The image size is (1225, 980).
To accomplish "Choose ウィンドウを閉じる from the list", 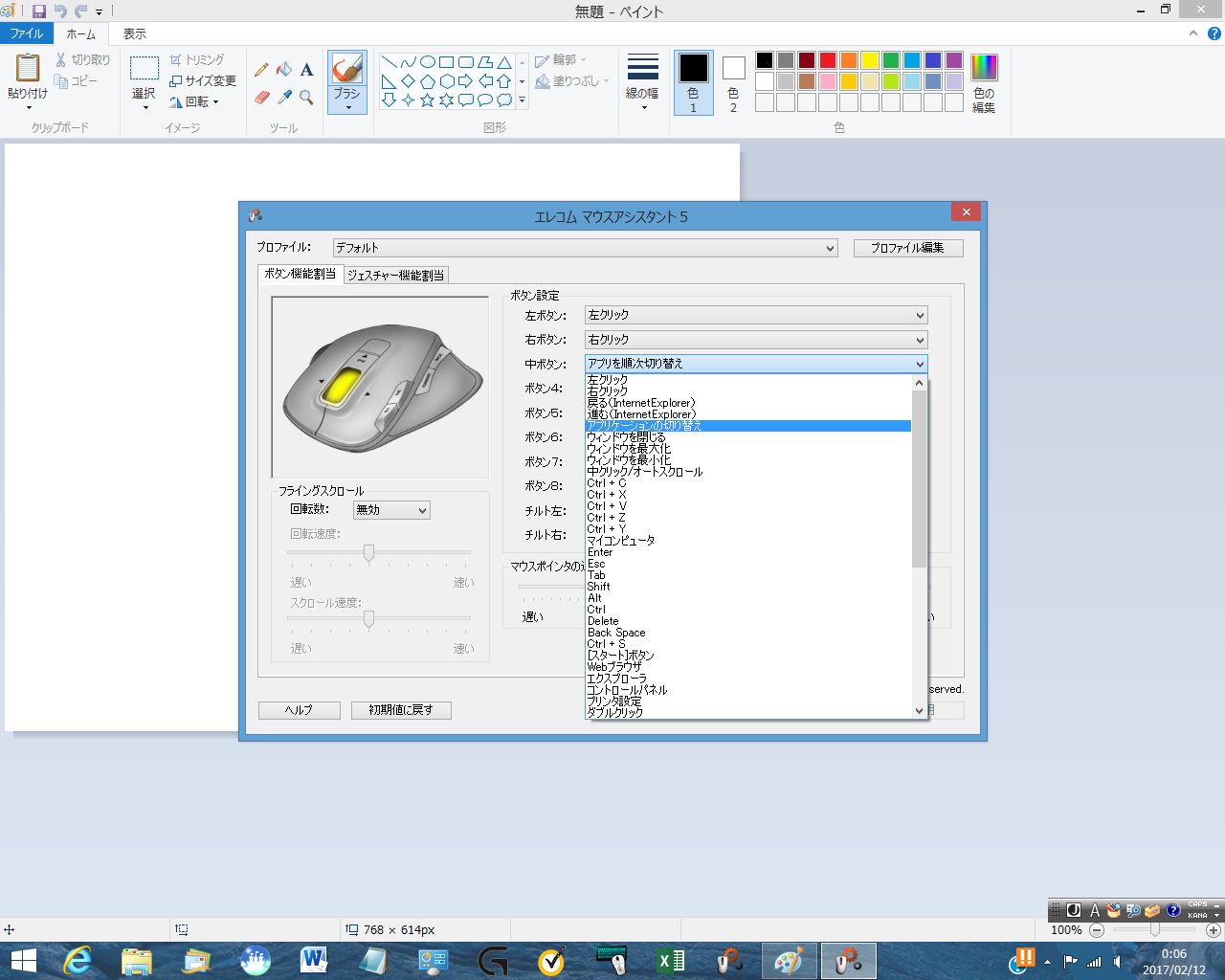I will [626, 437].
